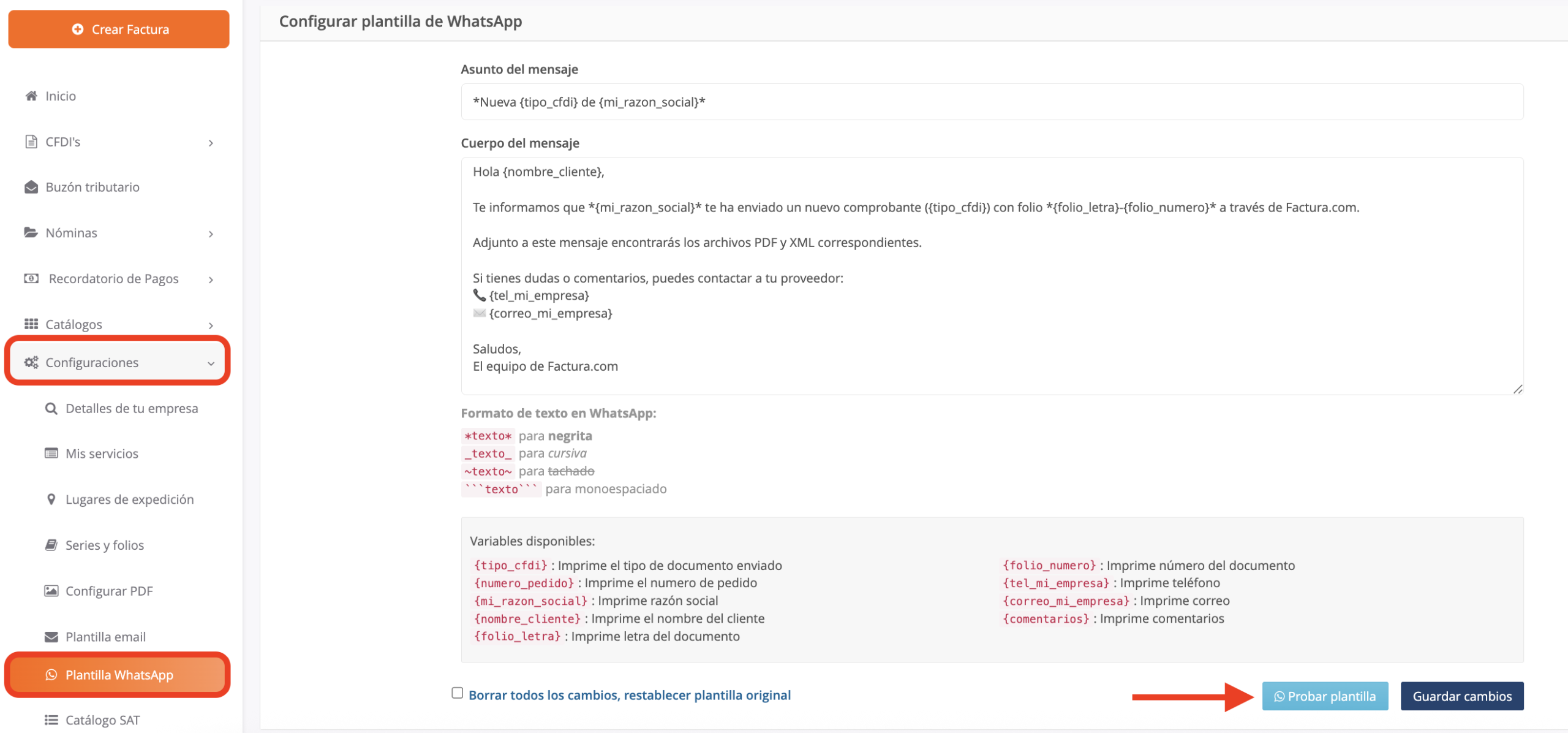Click the Guardar cambios button
The height and width of the screenshot is (733, 1568).
[1462, 696]
